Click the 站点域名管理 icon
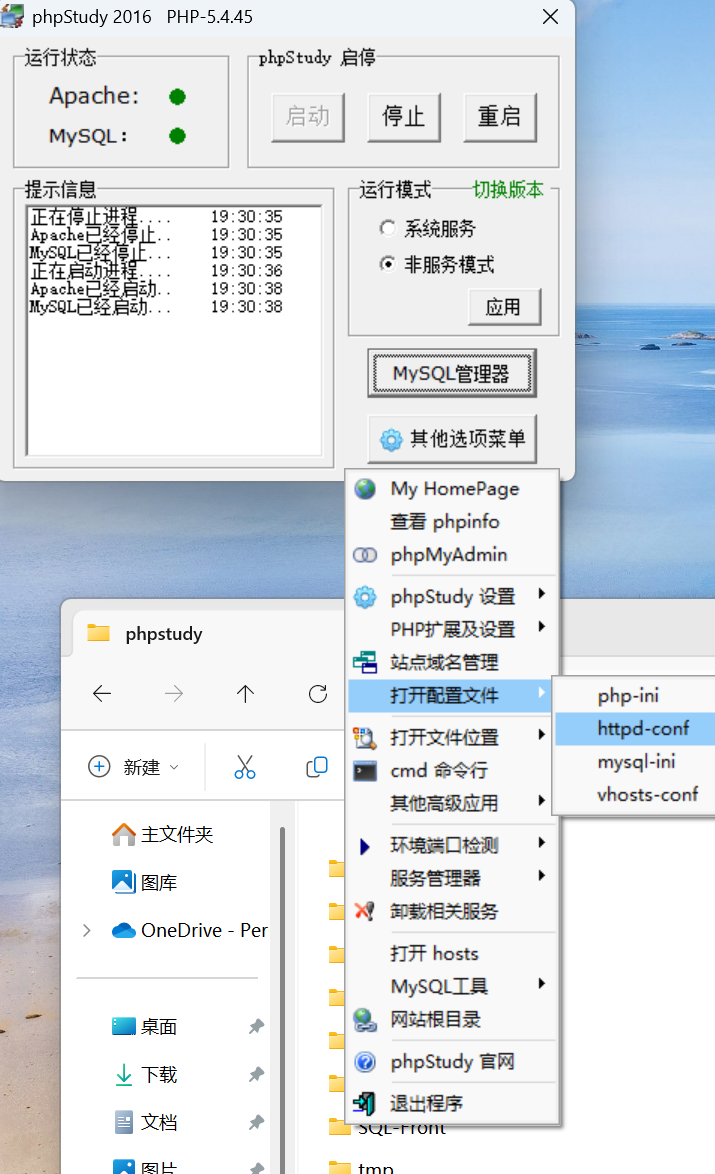The height and width of the screenshot is (1174, 715). [x=365, y=663]
